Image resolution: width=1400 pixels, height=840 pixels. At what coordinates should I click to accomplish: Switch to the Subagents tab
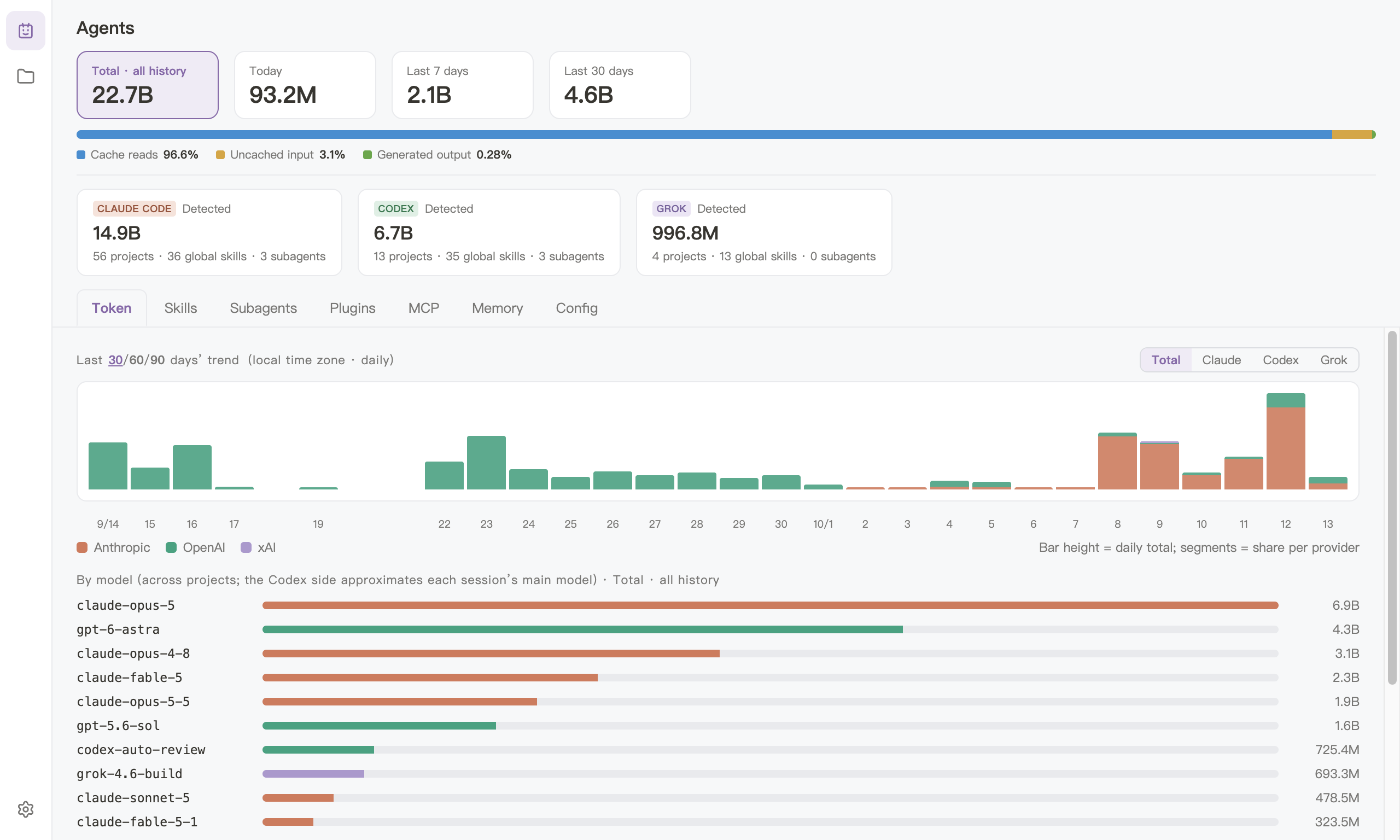tap(263, 308)
